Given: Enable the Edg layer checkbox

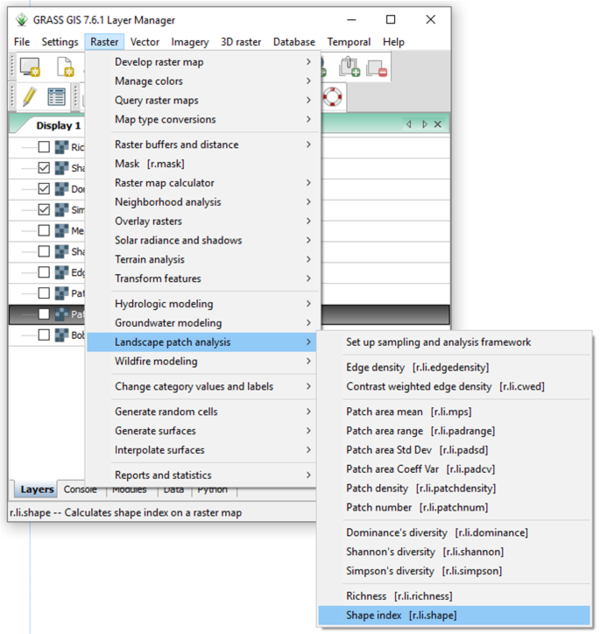Looking at the screenshot, I should click(44, 272).
